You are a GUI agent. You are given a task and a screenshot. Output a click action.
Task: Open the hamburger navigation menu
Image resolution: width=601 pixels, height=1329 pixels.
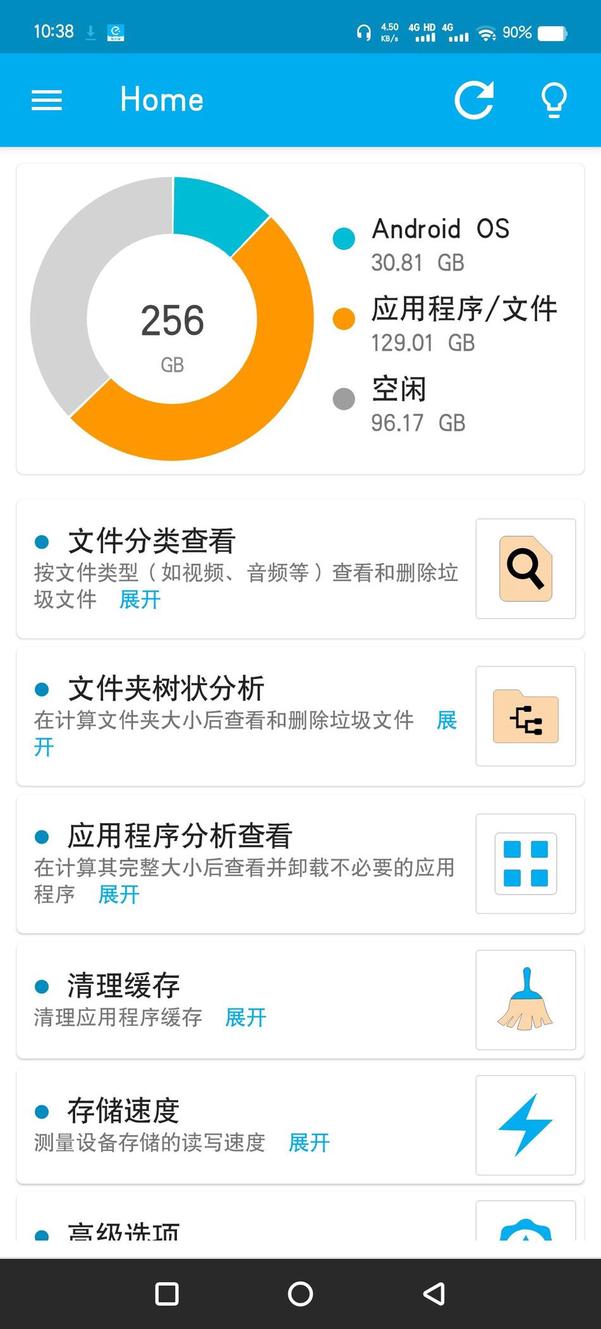click(46, 99)
